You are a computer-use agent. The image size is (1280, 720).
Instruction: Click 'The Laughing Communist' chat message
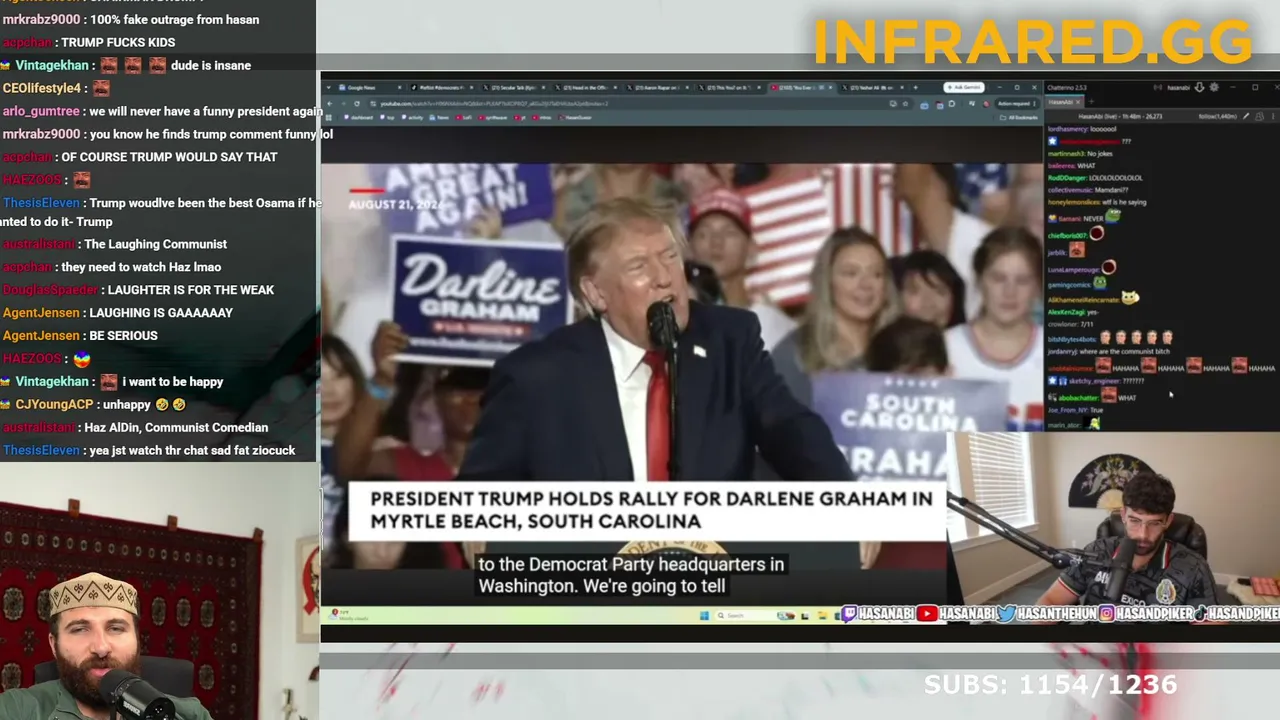pos(155,244)
